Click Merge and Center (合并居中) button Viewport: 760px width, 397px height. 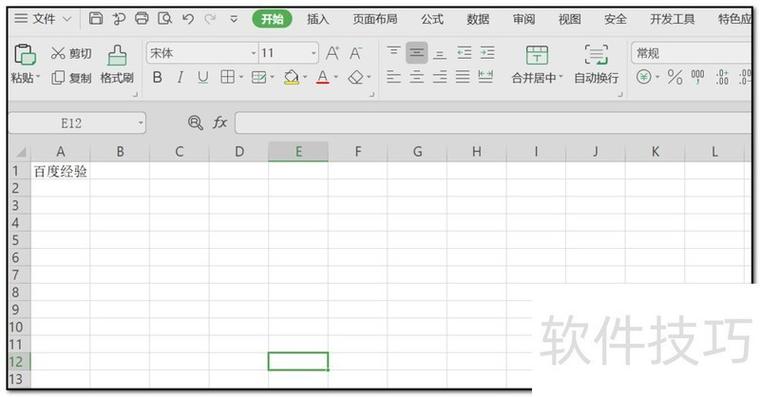click(x=537, y=65)
